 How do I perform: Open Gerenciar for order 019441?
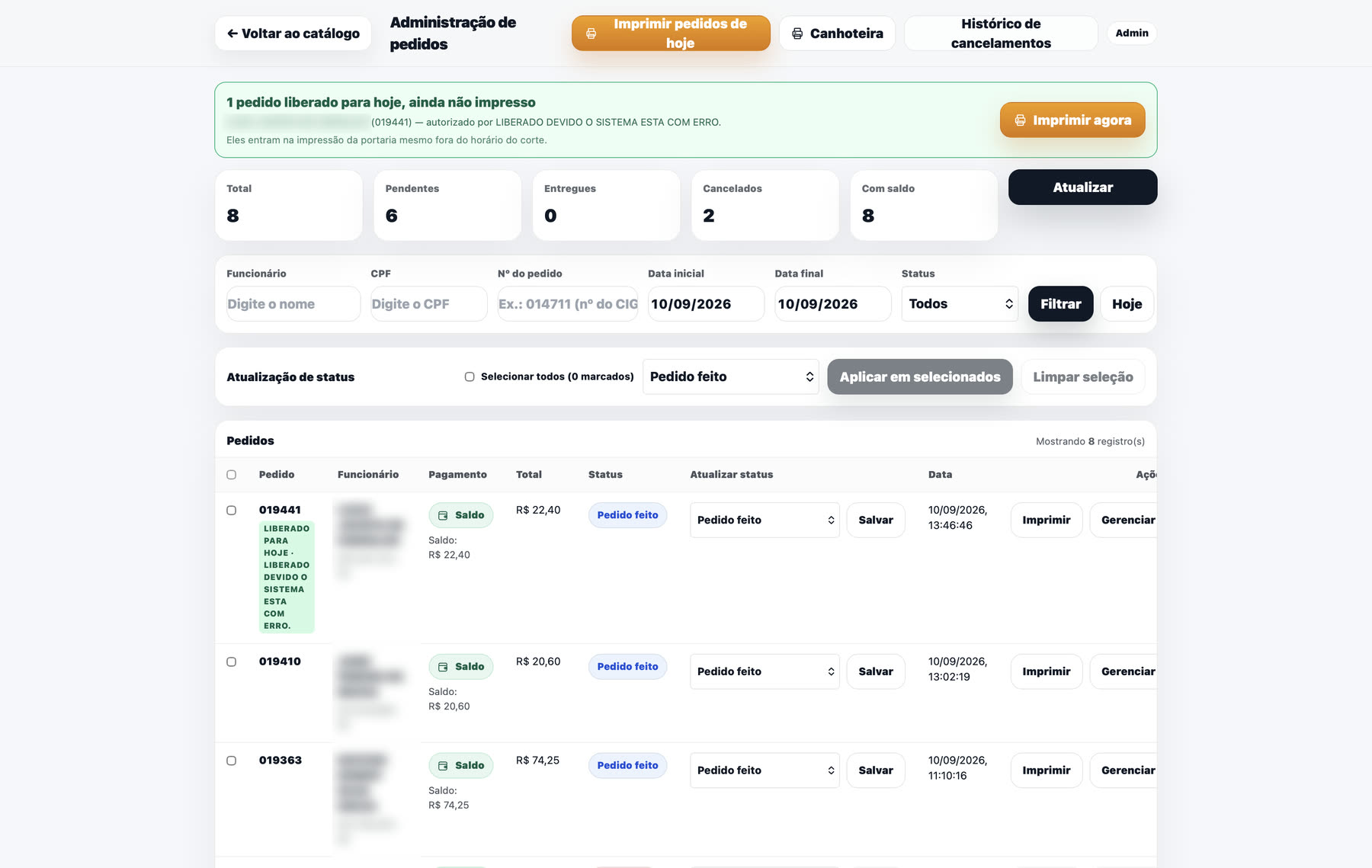click(x=1124, y=520)
